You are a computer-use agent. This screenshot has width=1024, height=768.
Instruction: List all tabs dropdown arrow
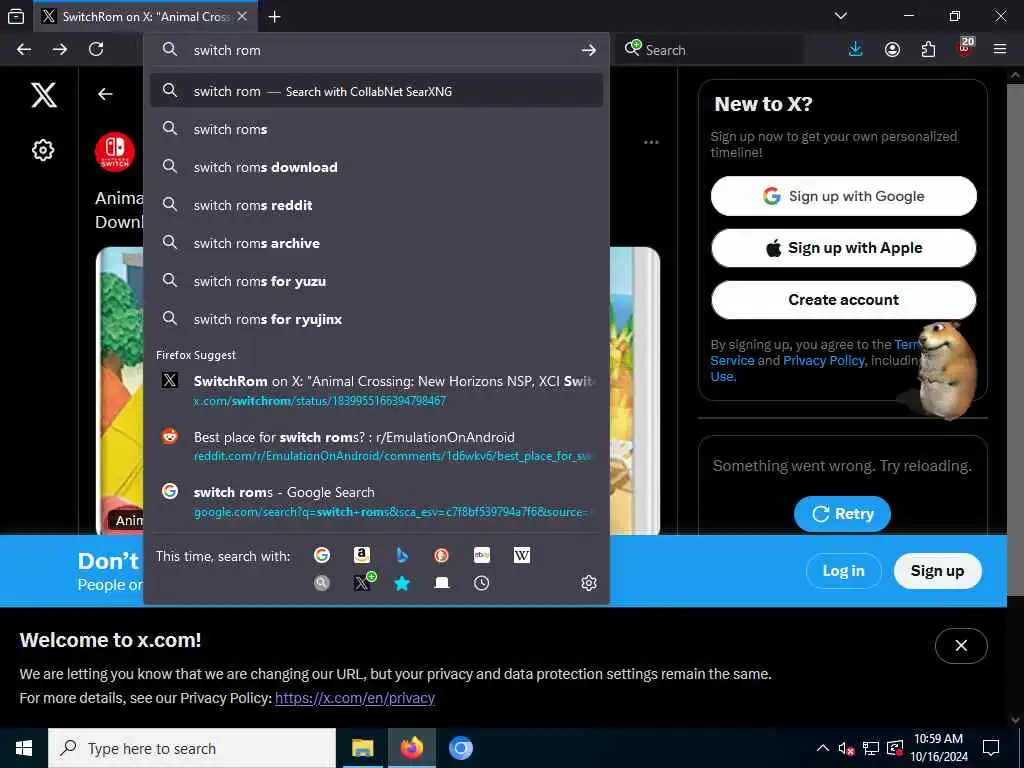coord(841,16)
